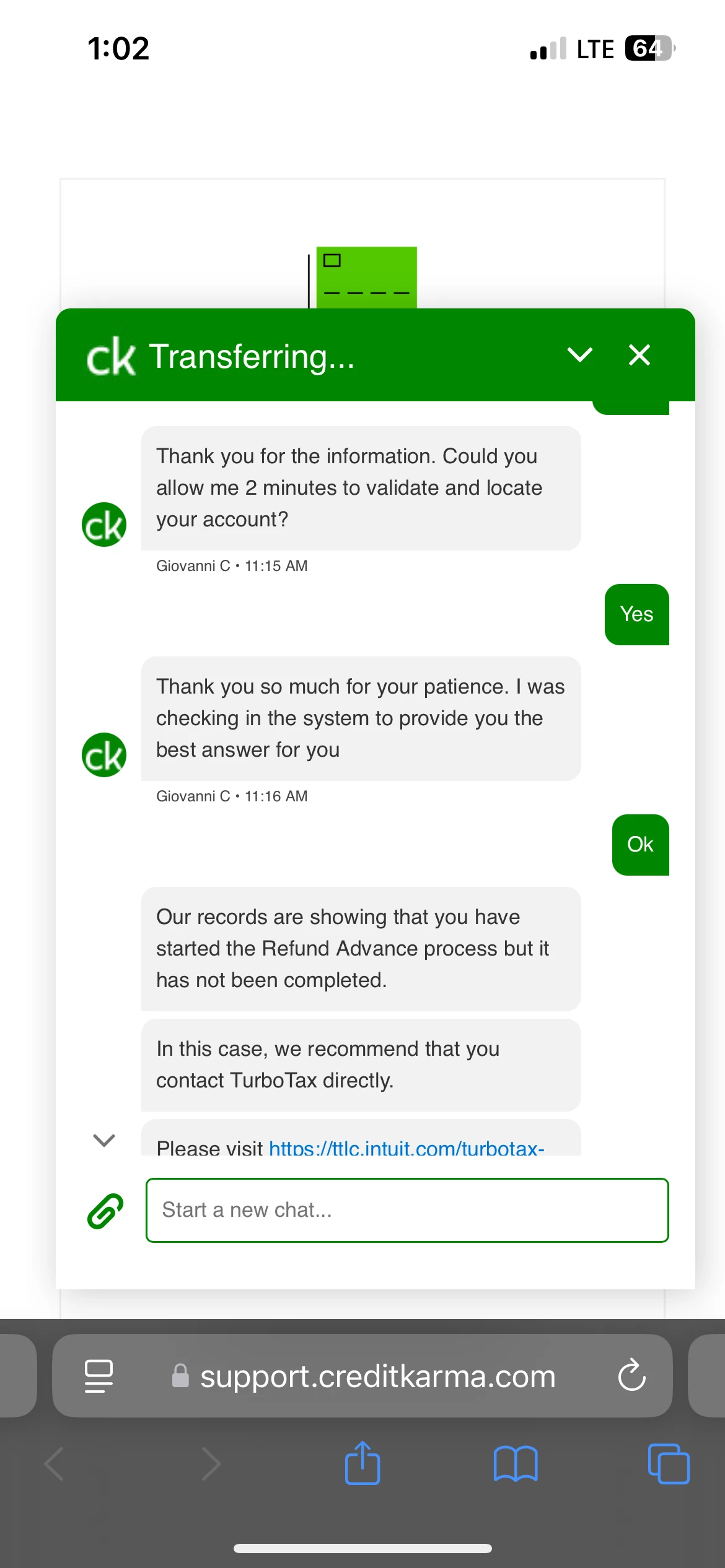Open the Safari share sheet
Image resolution: width=725 pixels, height=1568 pixels.
(x=362, y=1463)
